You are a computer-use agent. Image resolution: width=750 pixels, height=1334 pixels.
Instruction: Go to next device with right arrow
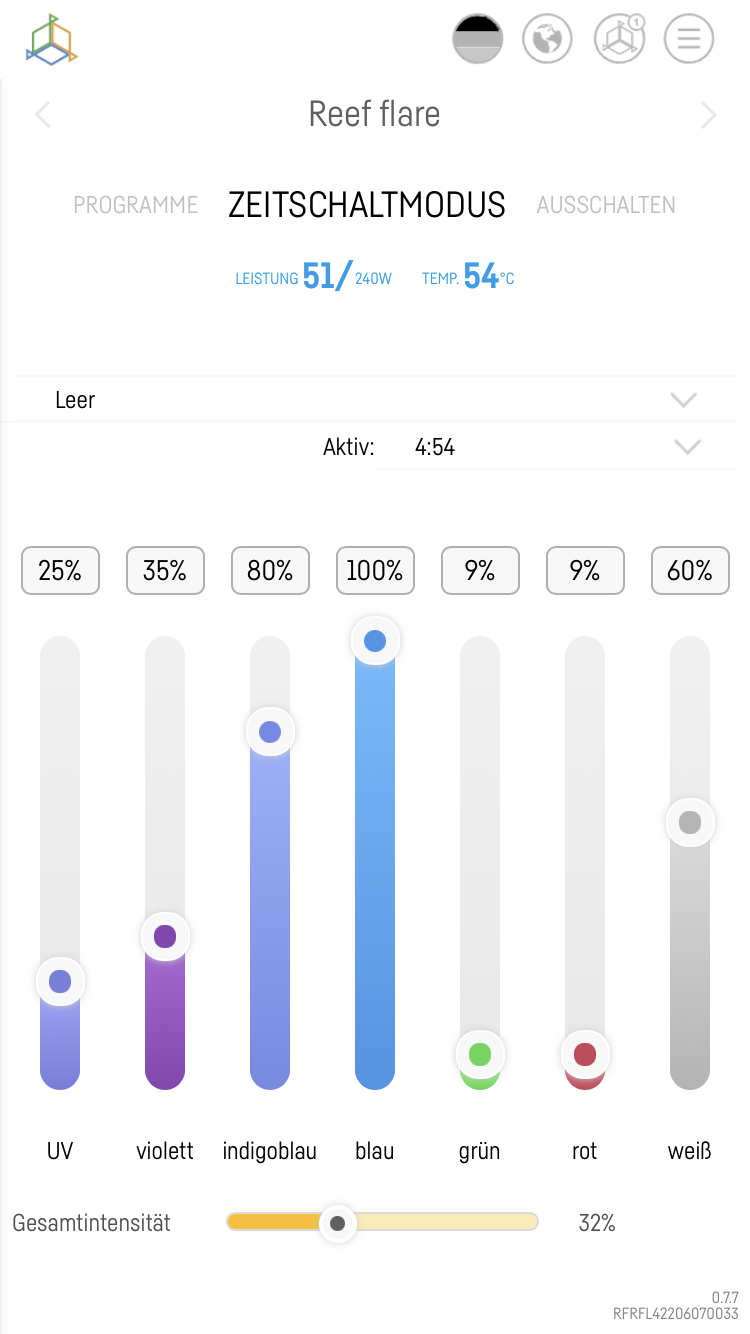tap(709, 115)
